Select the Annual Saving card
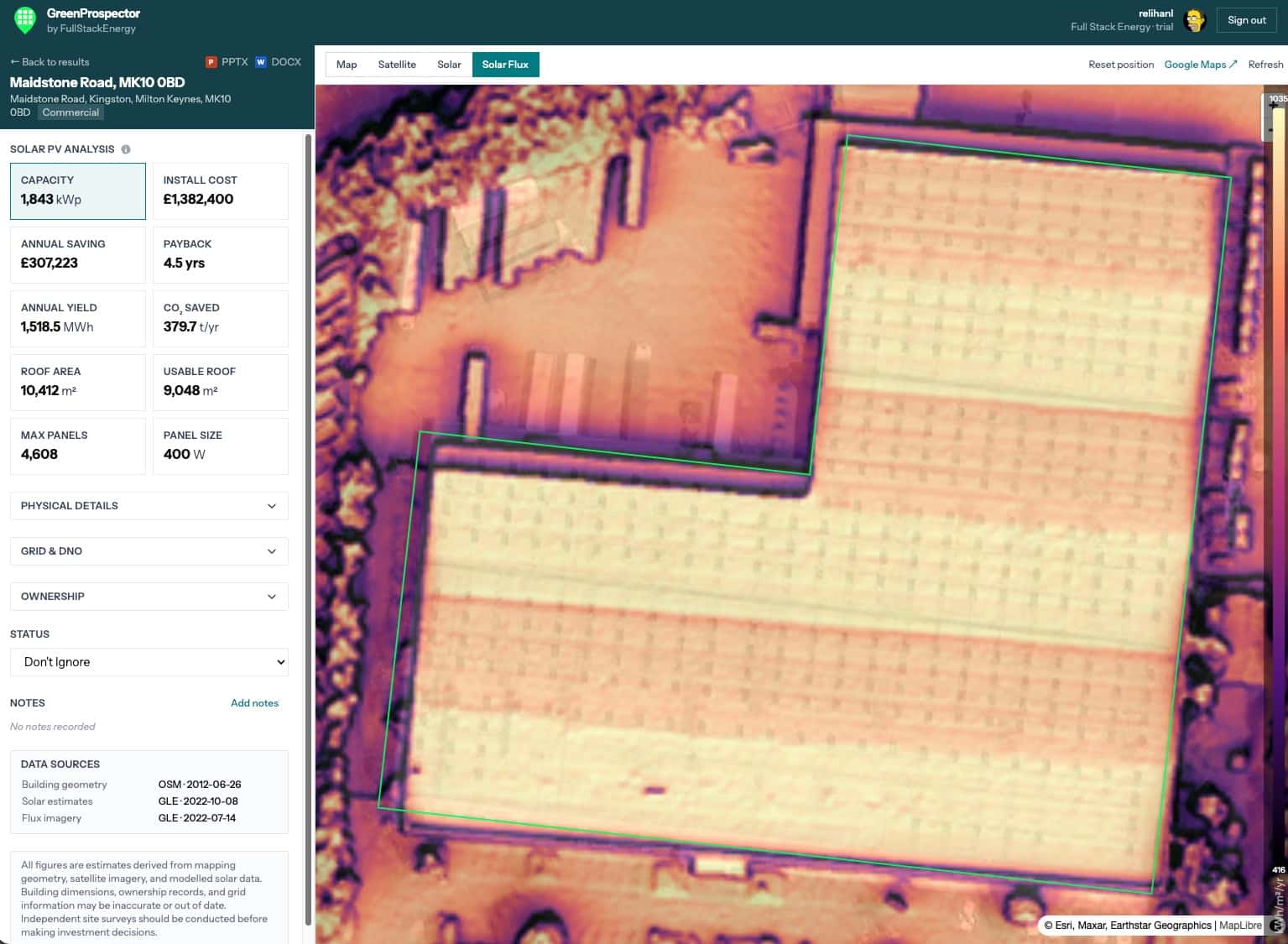This screenshot has width=1288, height=944. [78, 255]
